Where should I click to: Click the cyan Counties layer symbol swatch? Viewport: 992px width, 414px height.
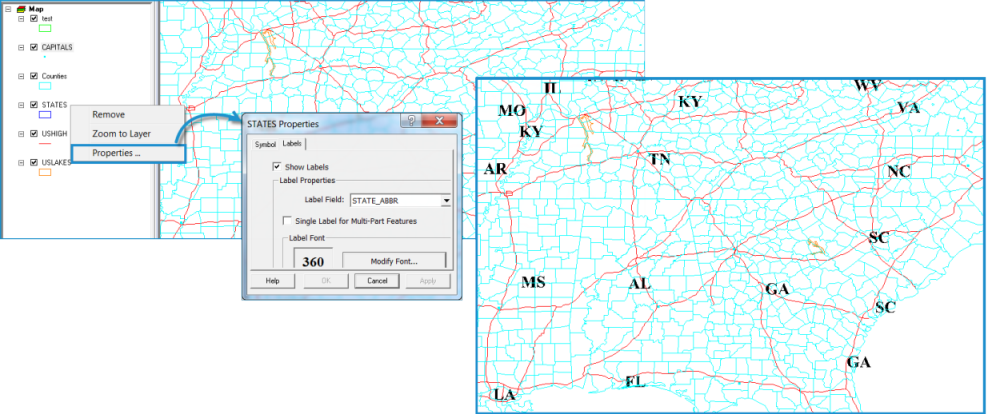45,85
